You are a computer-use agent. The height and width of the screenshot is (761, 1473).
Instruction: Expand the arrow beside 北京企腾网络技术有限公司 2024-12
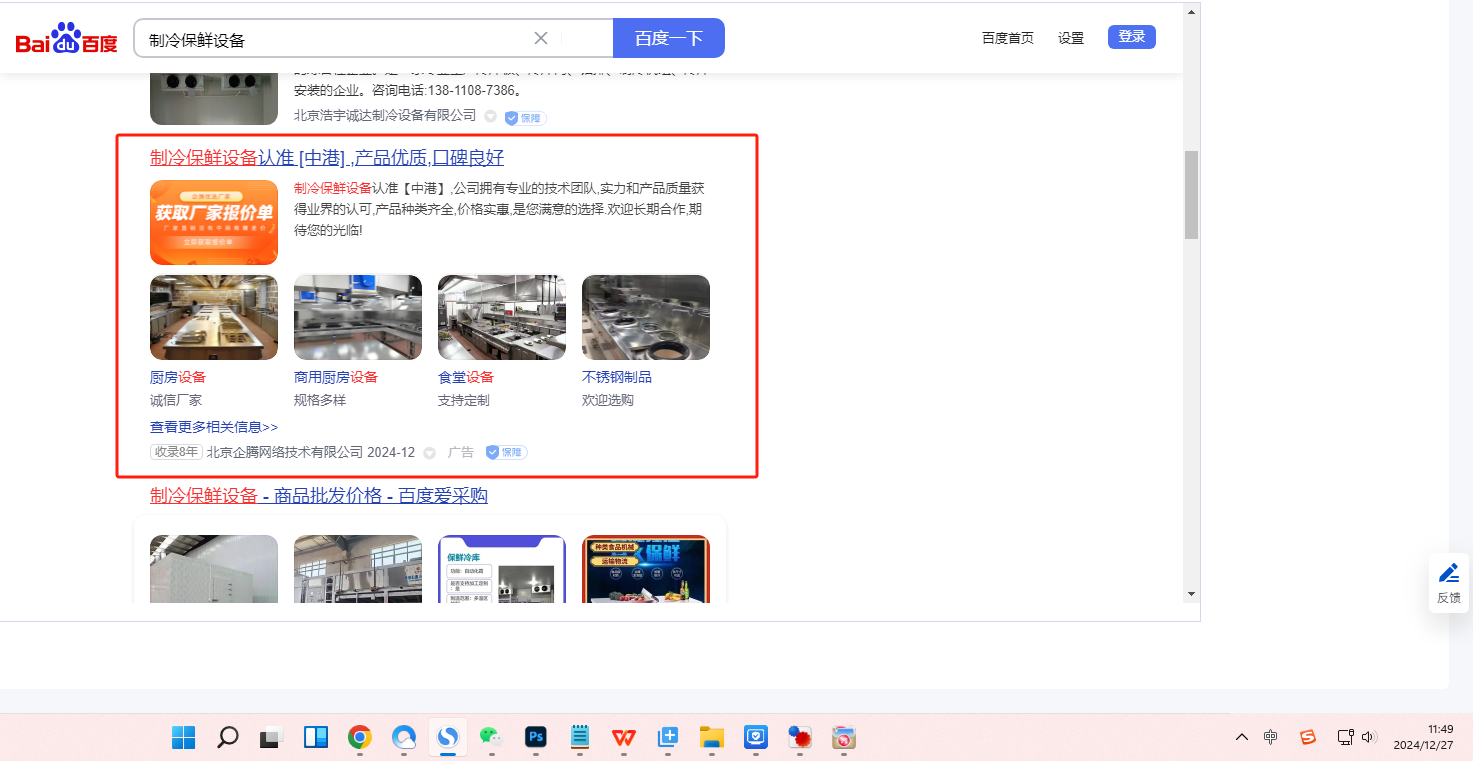[x=430, y=453]
